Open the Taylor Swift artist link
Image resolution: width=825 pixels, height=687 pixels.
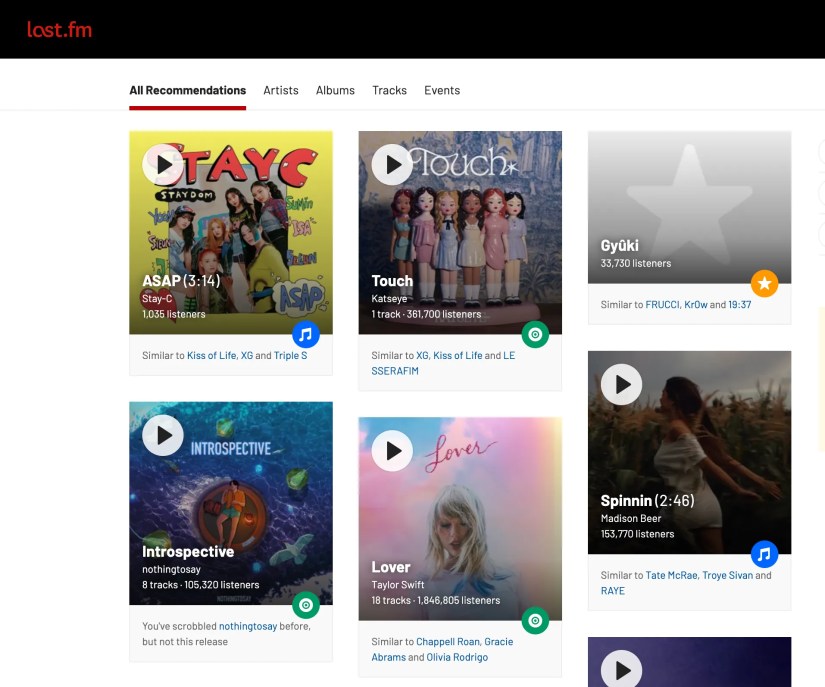[x=397, y=584]
